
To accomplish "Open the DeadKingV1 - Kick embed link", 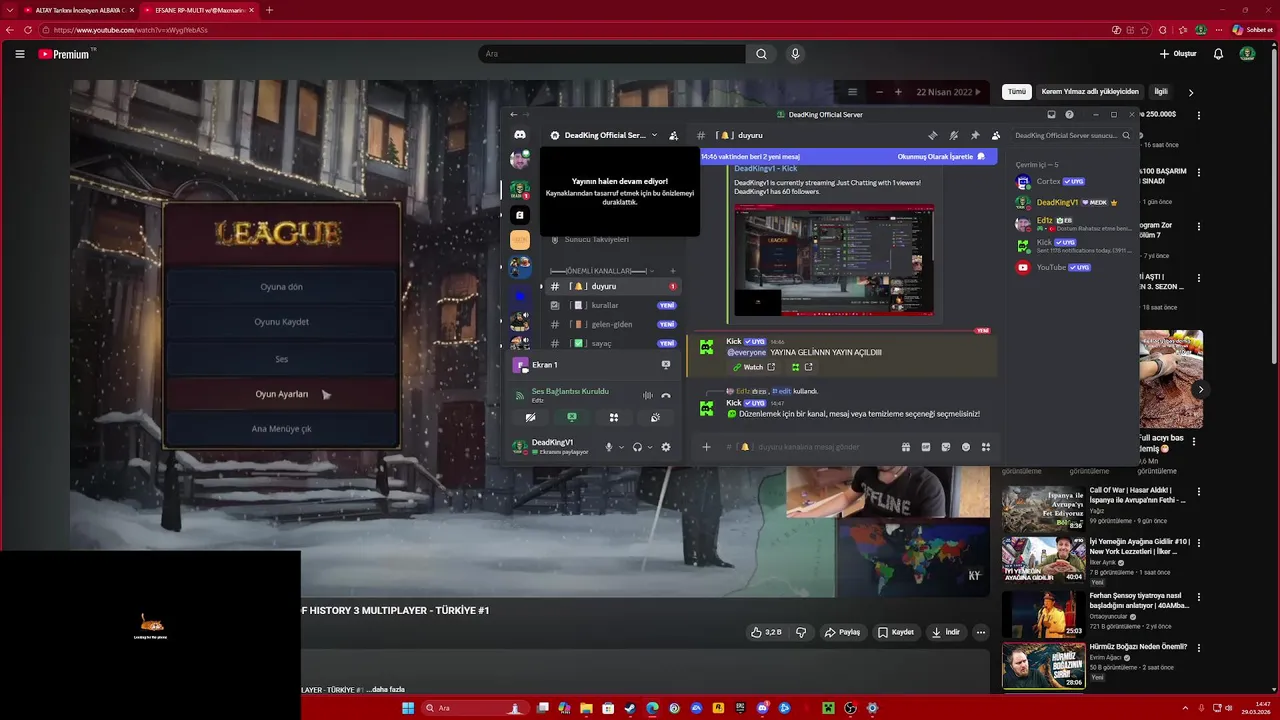I will [x=765, y=168].
